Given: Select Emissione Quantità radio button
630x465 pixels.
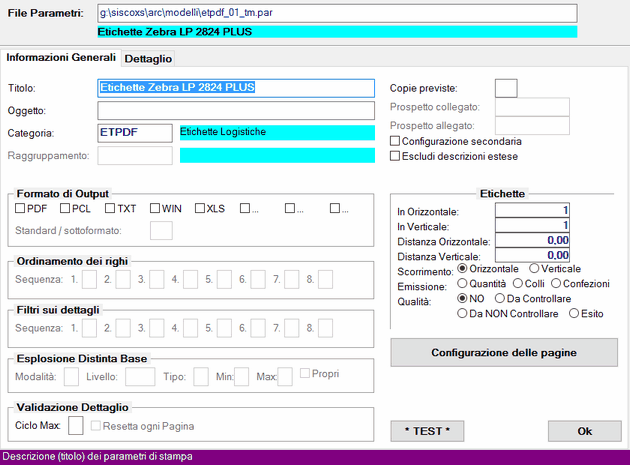Looking at the screenshot, I should [462, 283].
